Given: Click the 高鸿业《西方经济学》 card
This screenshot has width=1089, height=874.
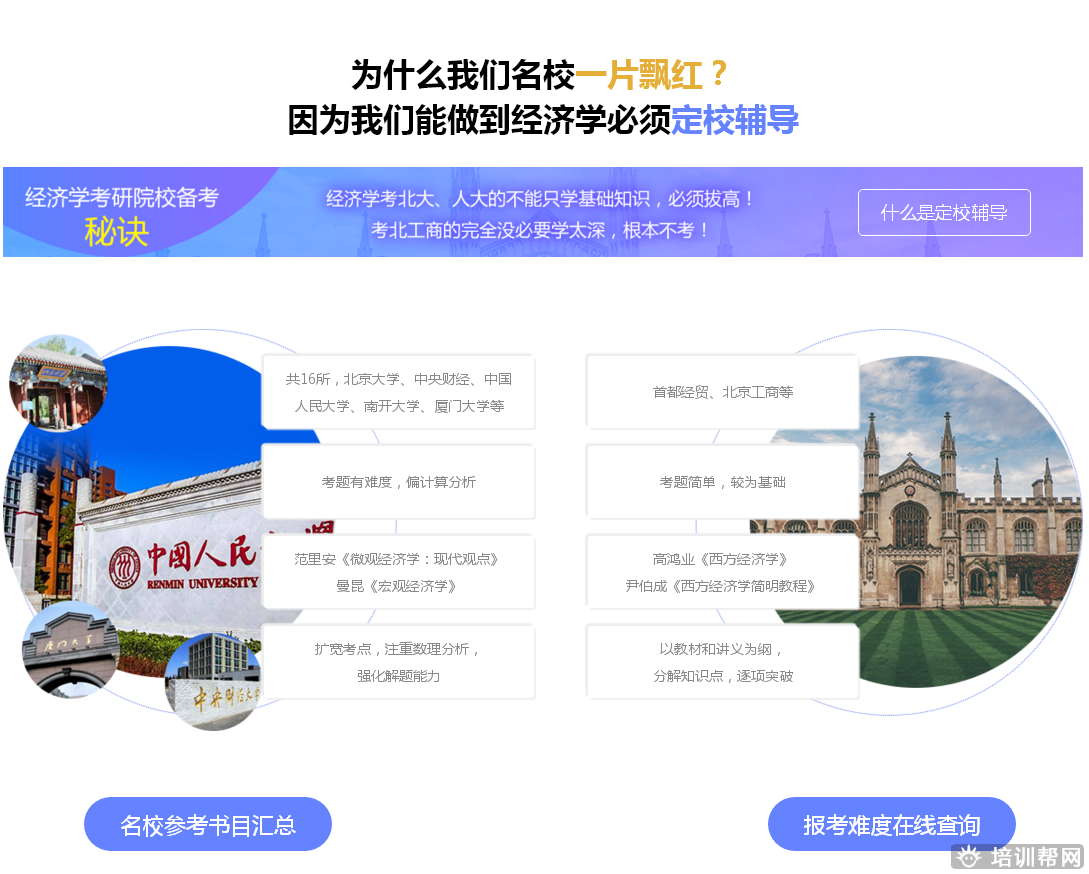Looking at the screenshot, I should pos(722,572).
